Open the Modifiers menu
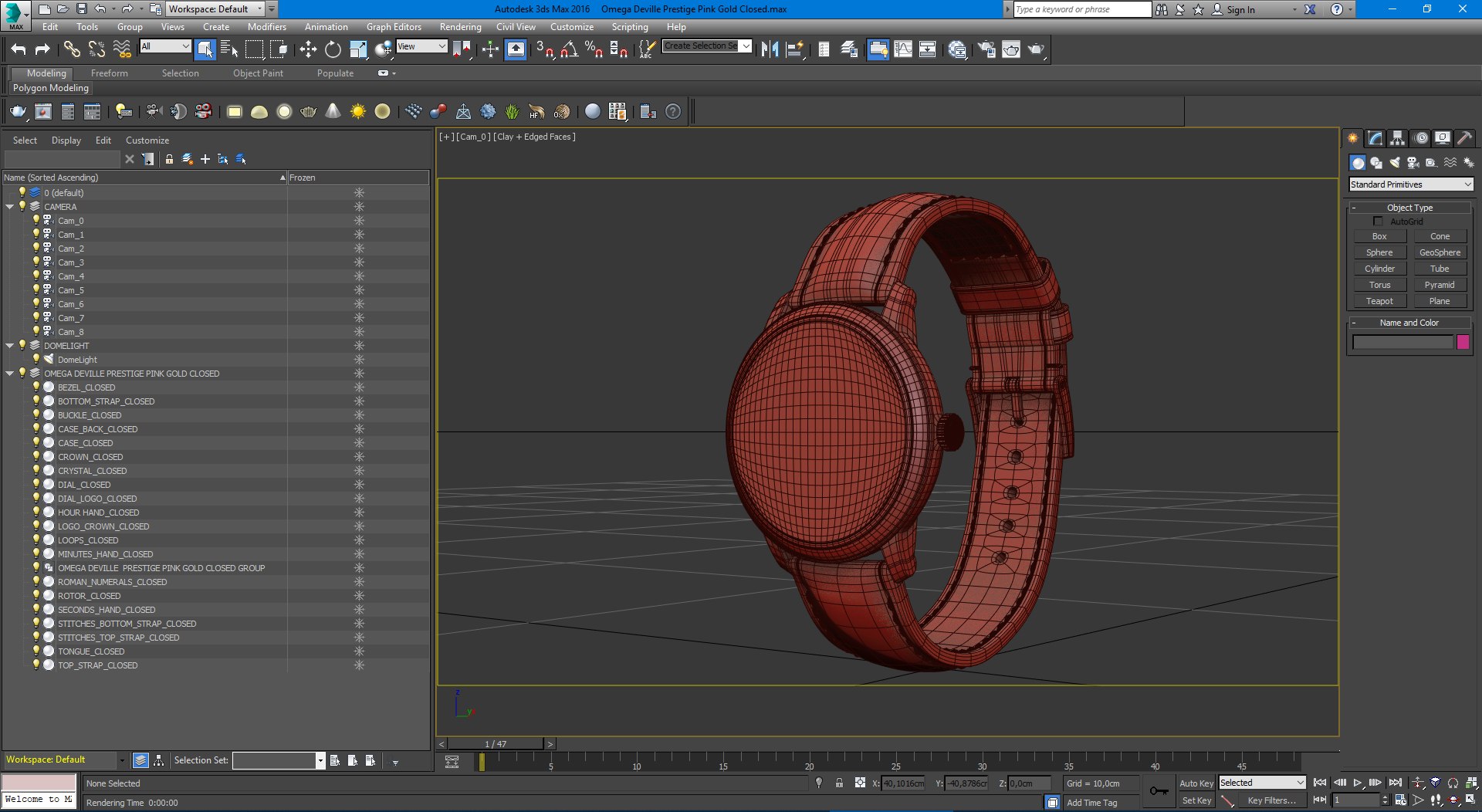 point(266,27)
